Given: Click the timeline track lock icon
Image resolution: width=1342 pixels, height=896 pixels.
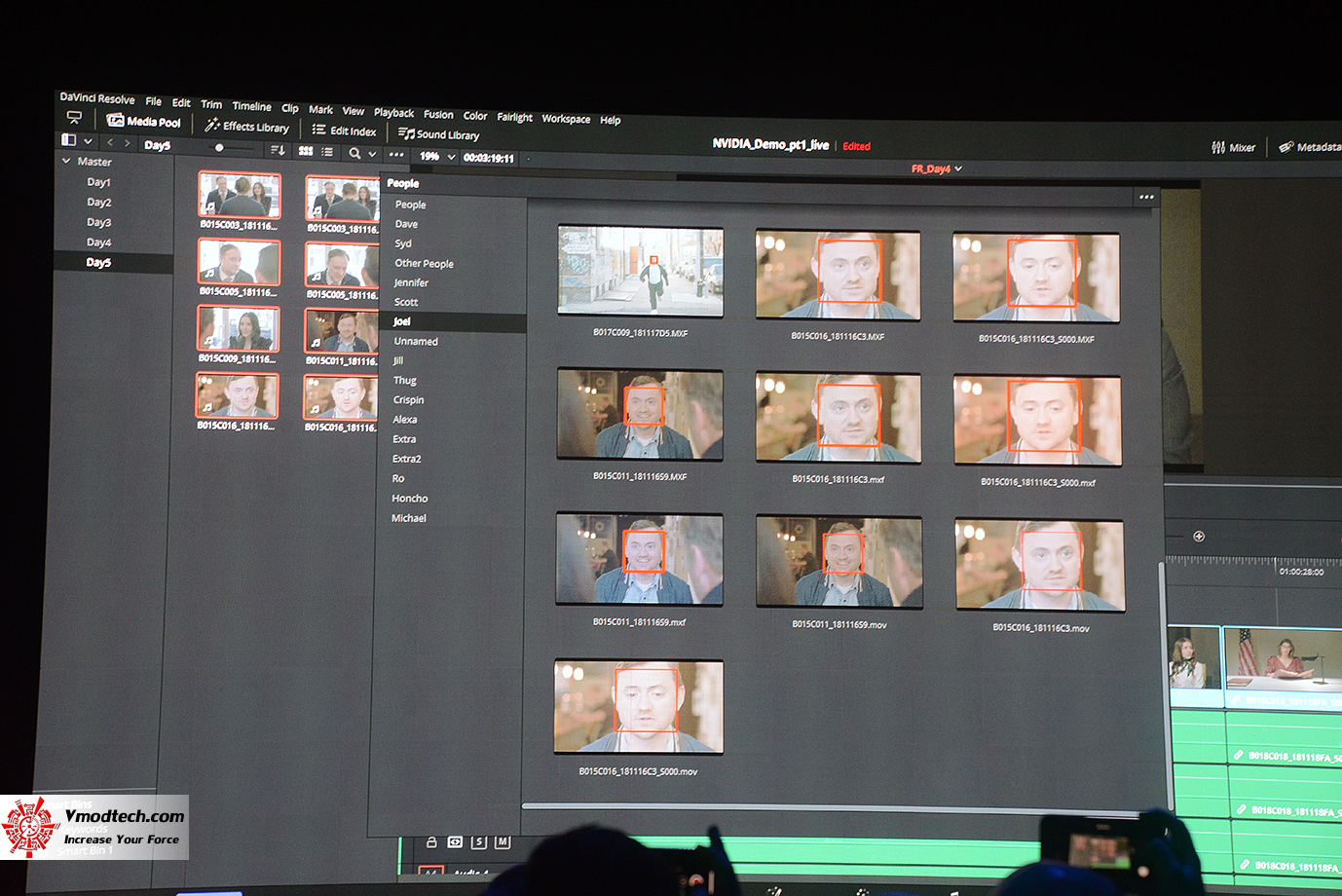Looking at the screenshot, I should [431, 841].
